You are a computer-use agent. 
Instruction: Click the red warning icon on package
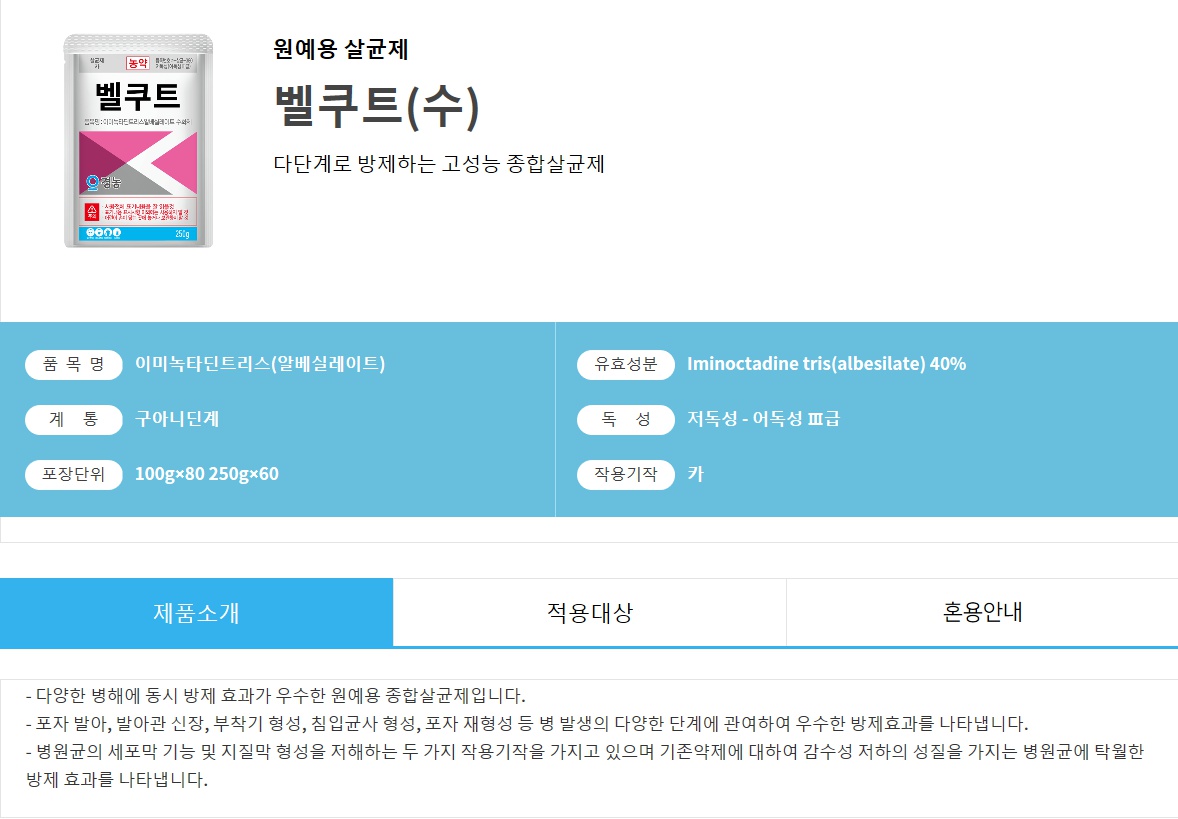[x=92, y=211]
